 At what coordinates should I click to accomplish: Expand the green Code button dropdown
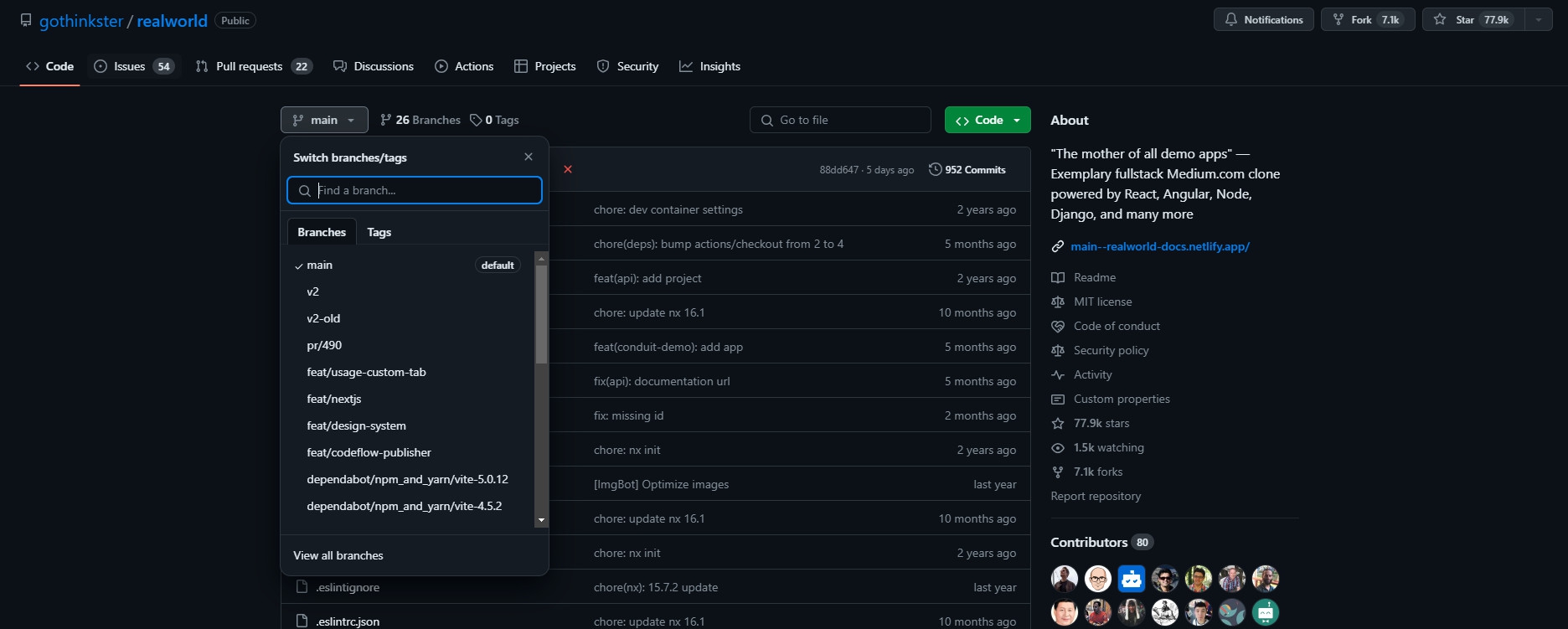point(988,120)
